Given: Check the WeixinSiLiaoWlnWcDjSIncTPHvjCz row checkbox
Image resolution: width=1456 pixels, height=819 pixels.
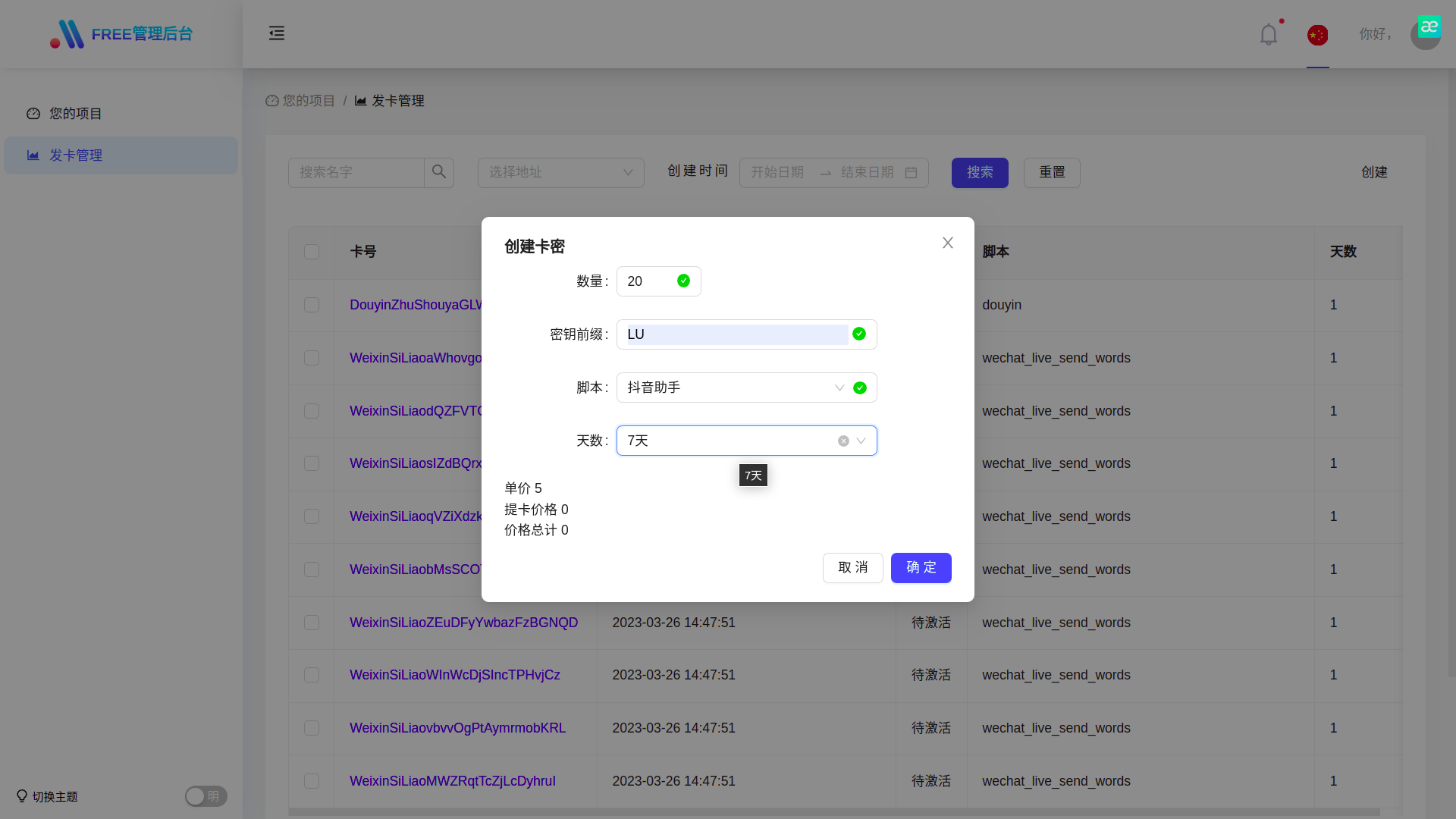Looking at the screenshot, I should pos(312,675).
